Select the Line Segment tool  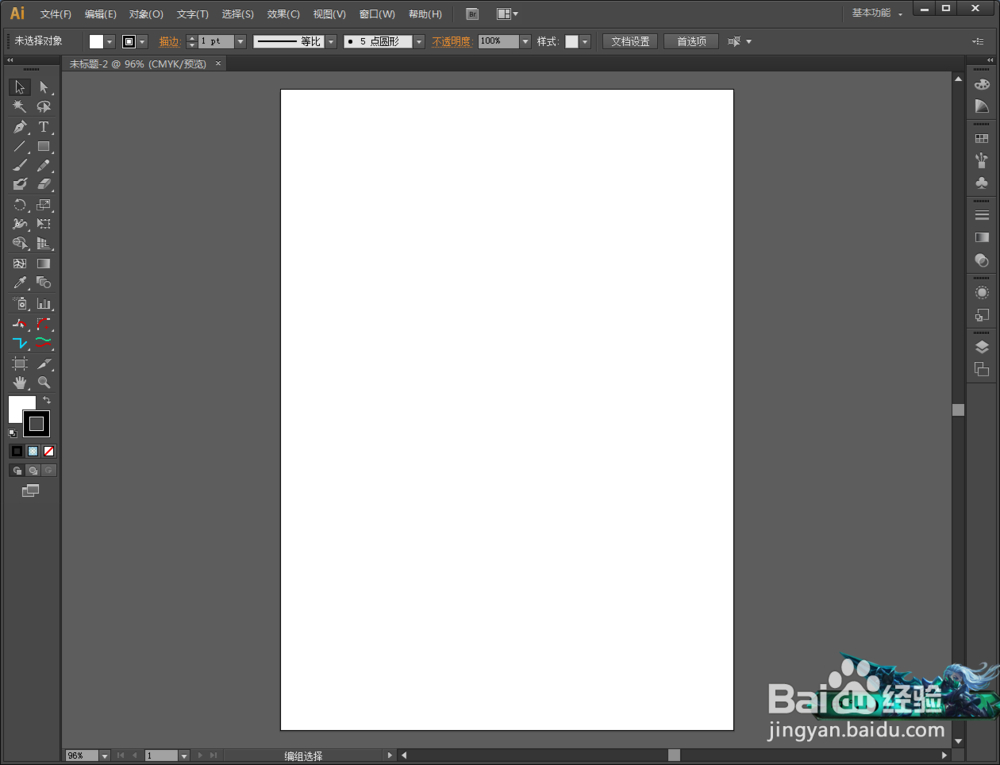20,146
